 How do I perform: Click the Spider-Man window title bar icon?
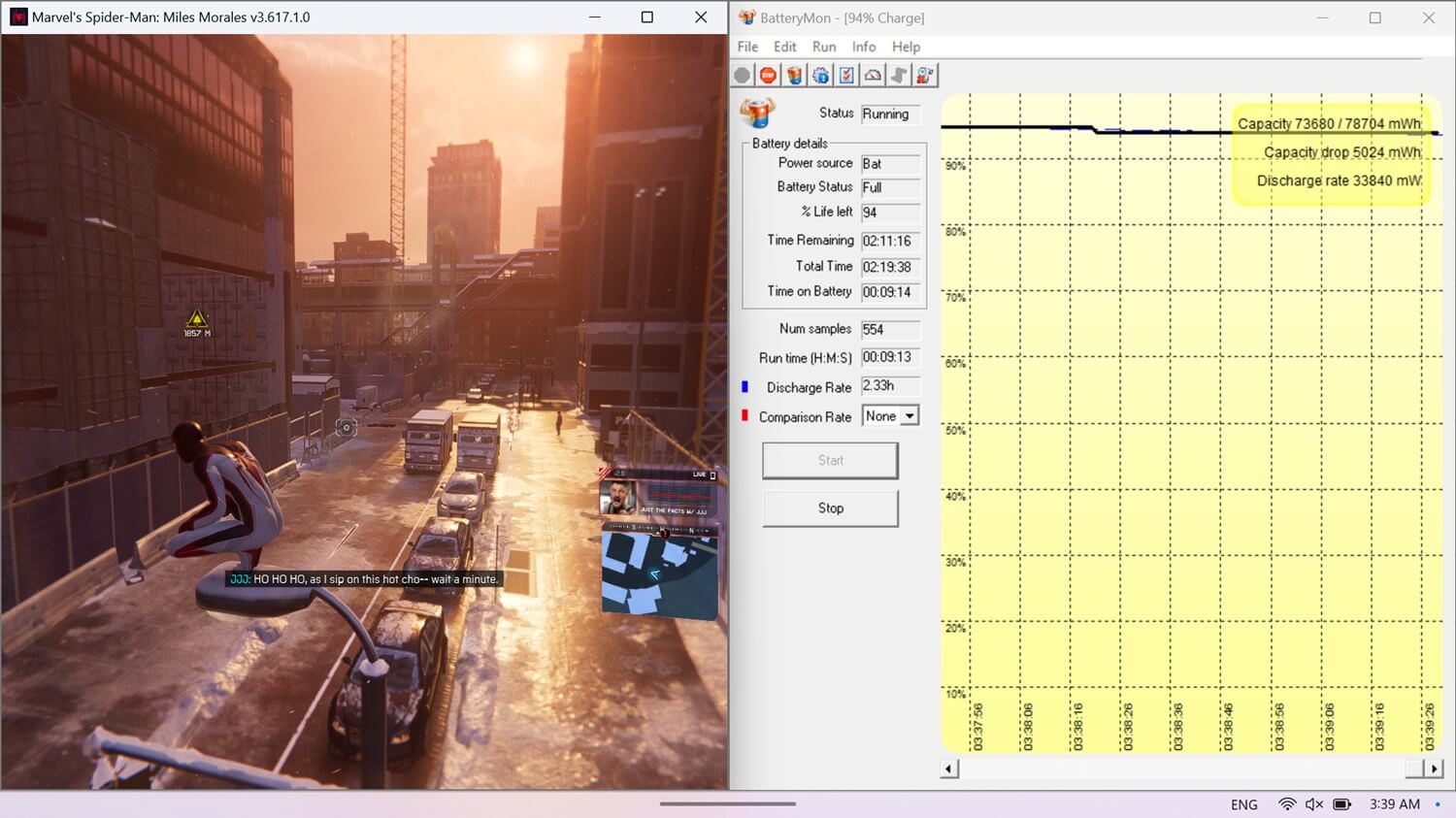pos(18,17)
